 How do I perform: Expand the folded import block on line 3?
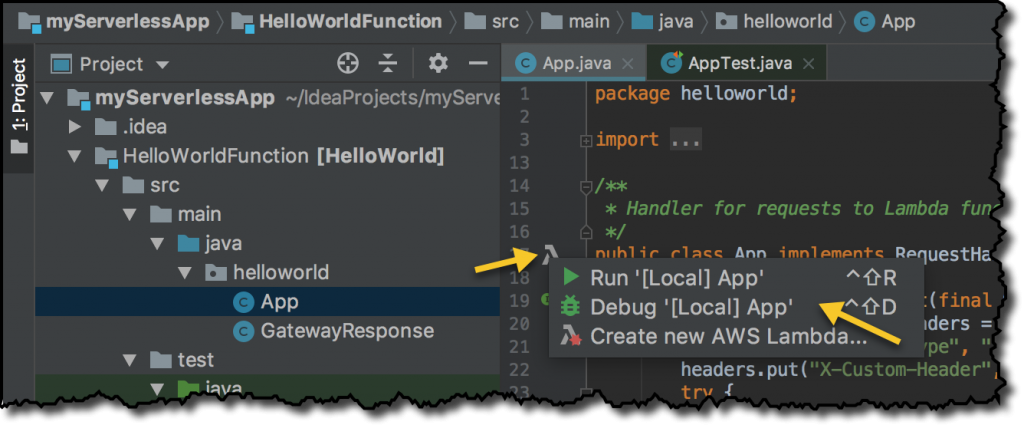point(586,140)
